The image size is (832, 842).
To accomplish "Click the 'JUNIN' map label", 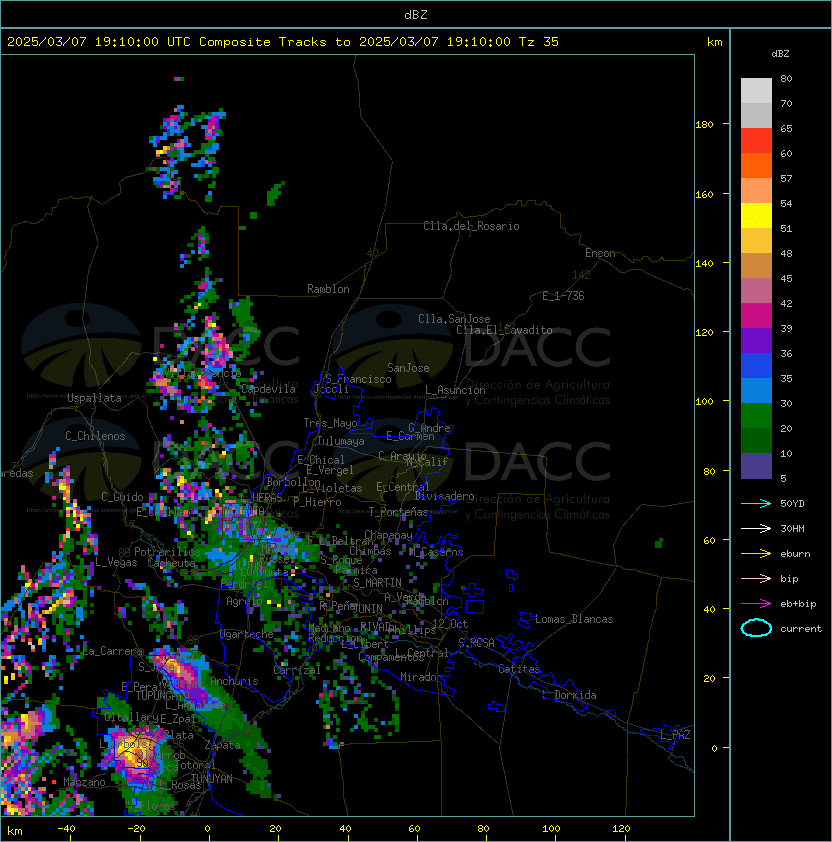I will pyautogui.click(x=367, y=608).
